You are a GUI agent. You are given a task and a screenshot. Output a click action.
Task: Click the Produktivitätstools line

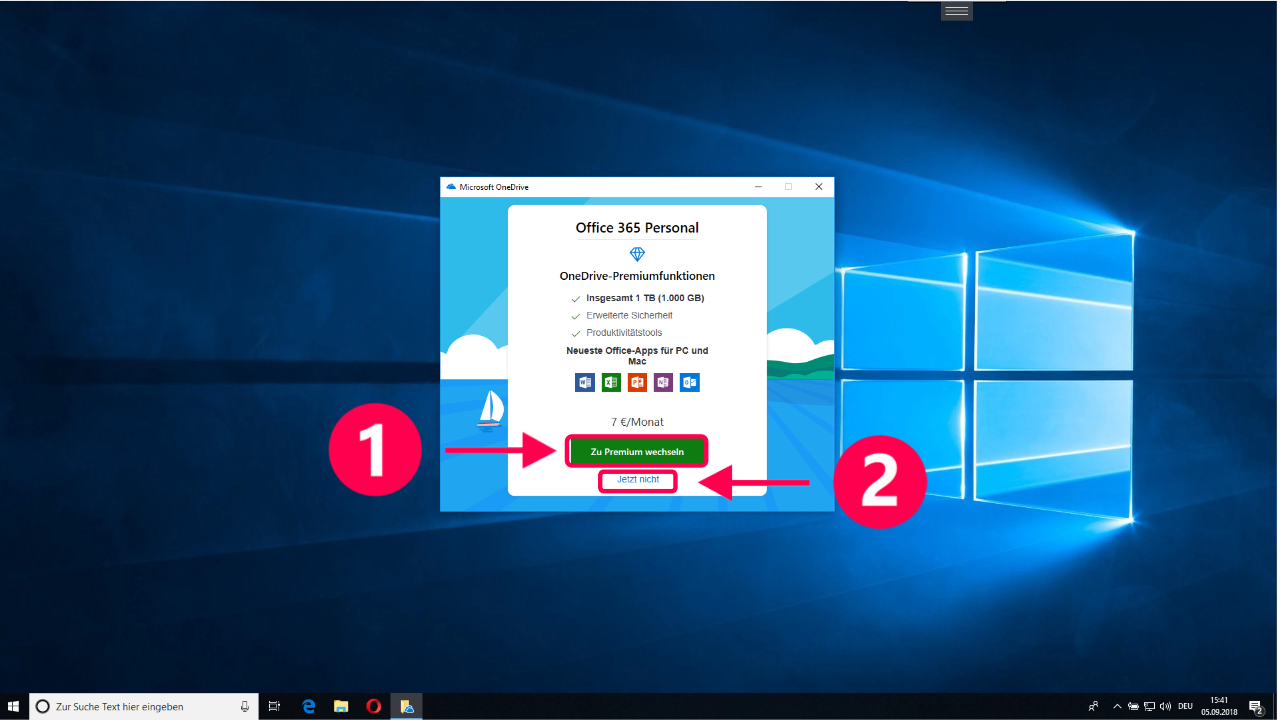pos(624,332)
